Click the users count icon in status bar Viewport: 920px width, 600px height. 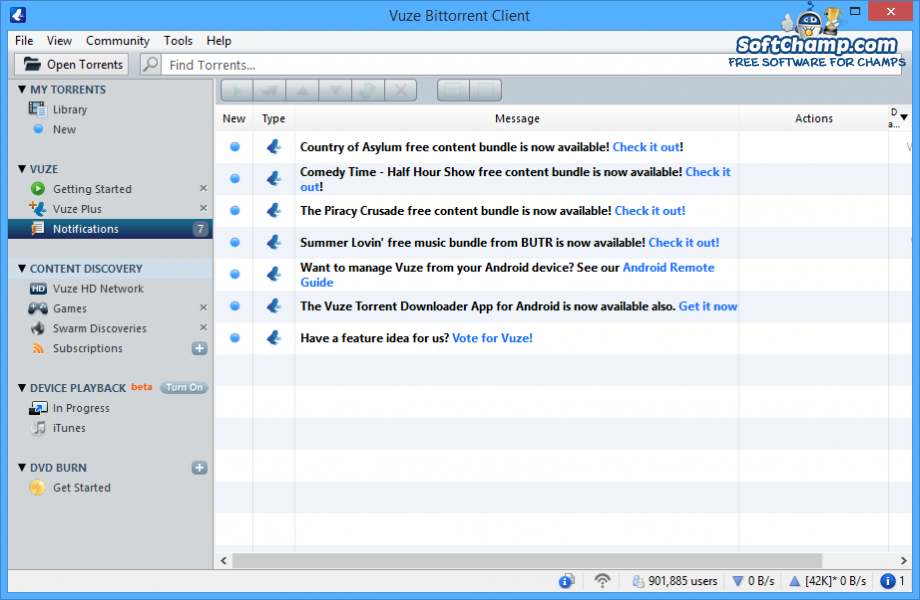tap(638, 581)
